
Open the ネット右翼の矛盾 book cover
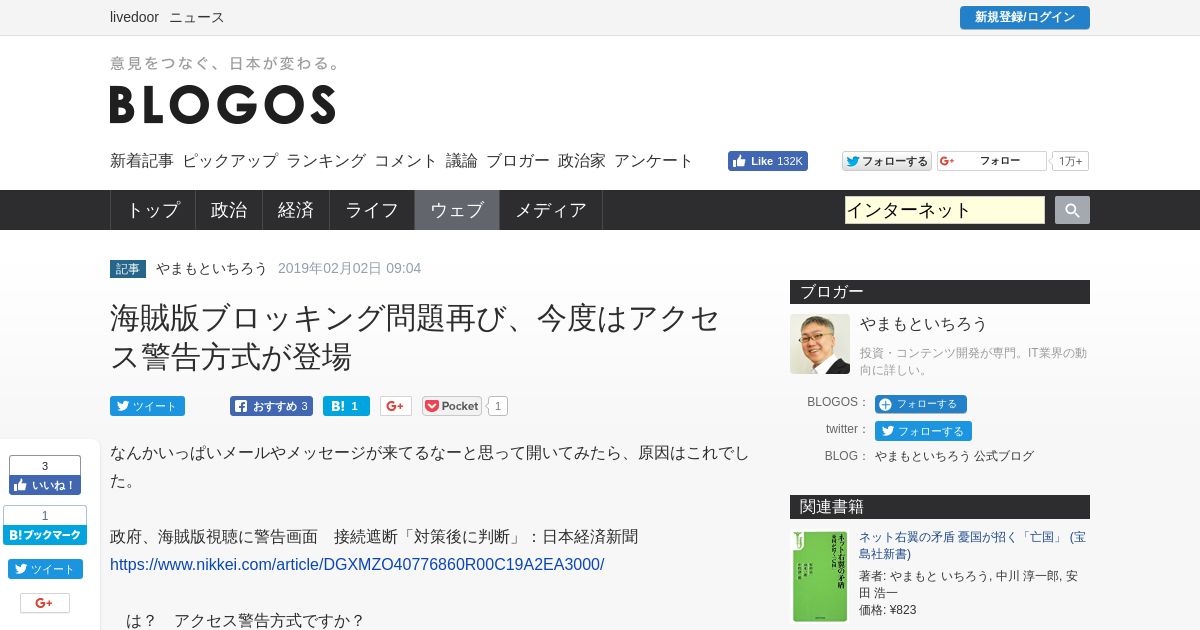point(820,576)
